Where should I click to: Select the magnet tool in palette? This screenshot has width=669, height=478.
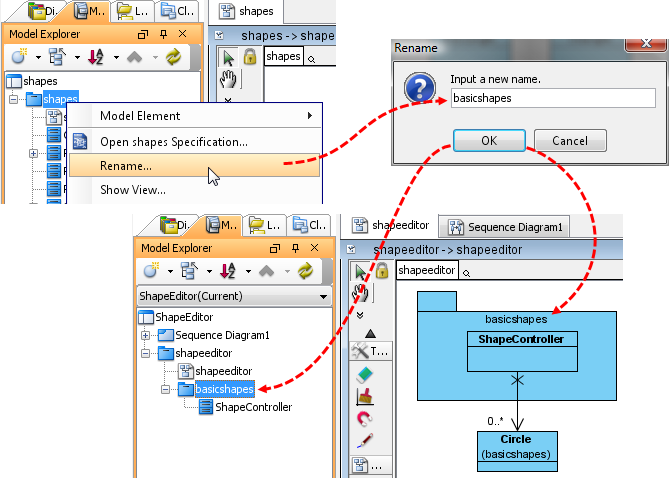(x=364, y=419)
